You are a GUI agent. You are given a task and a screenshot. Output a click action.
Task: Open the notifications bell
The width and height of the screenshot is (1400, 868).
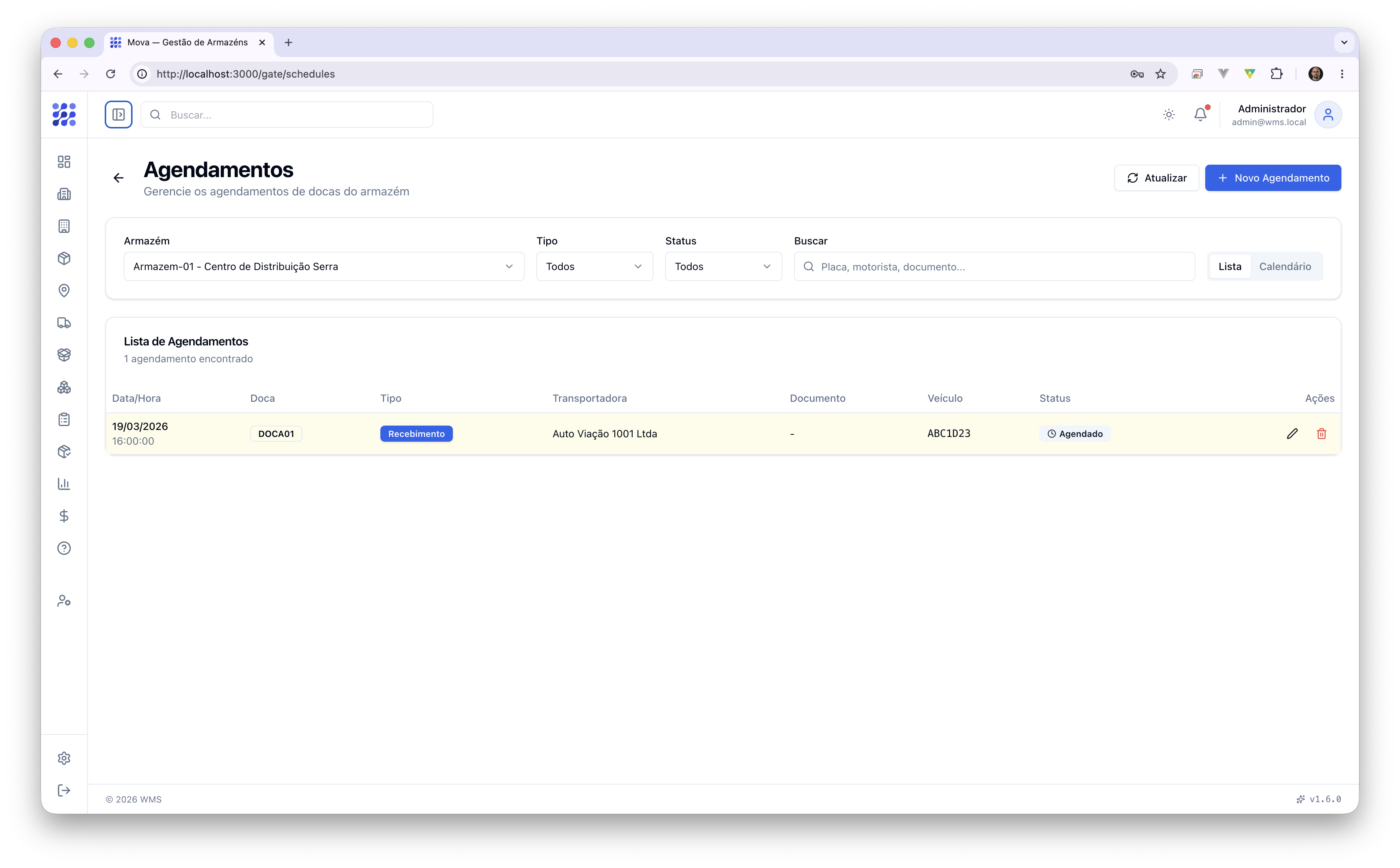point(1200,115)
